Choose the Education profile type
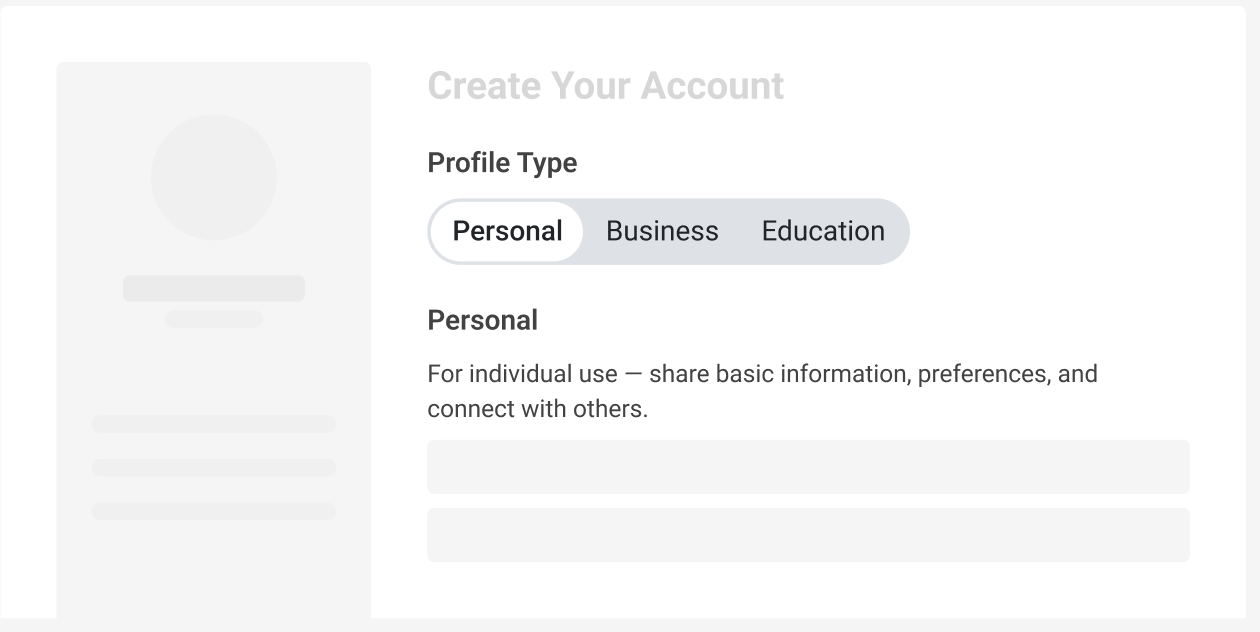The width and height of the screenshot is (1260, 632). pos(823,231)
